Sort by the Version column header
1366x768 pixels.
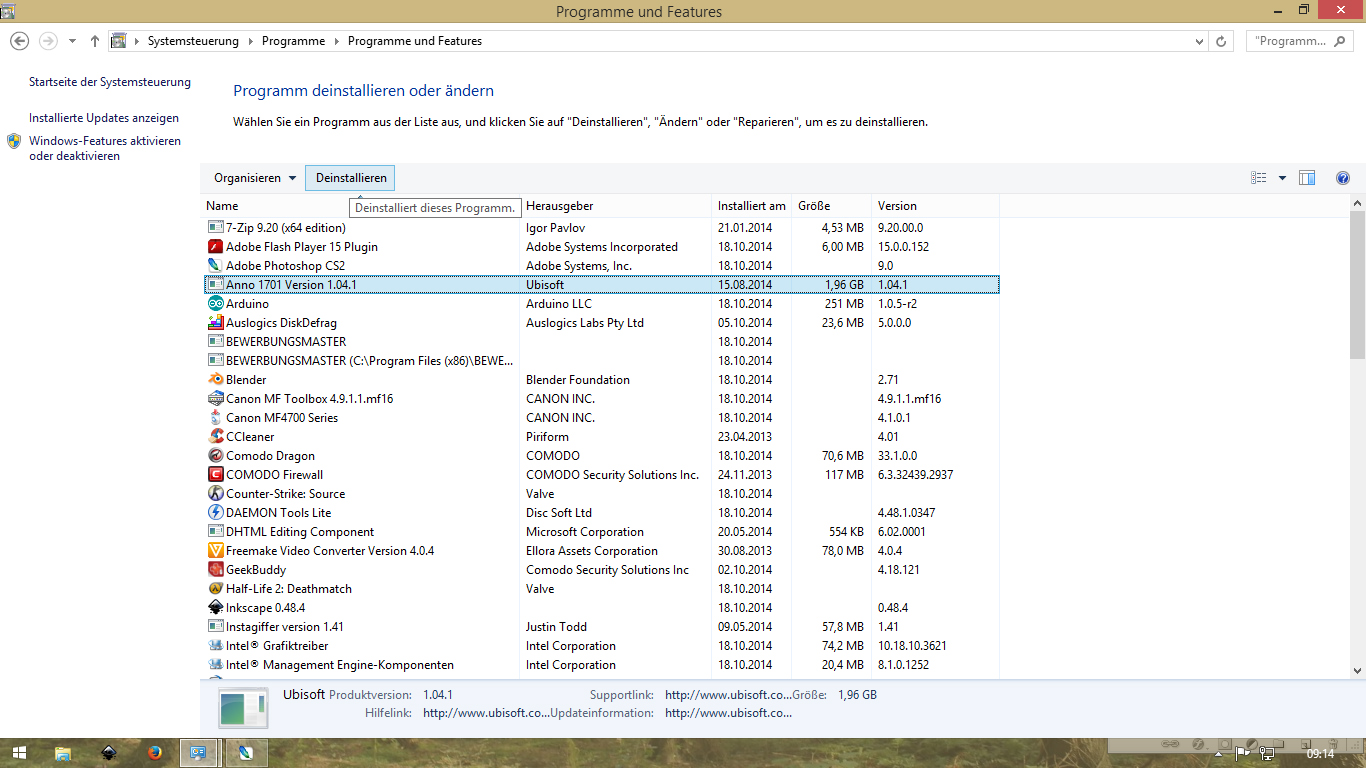897,206
